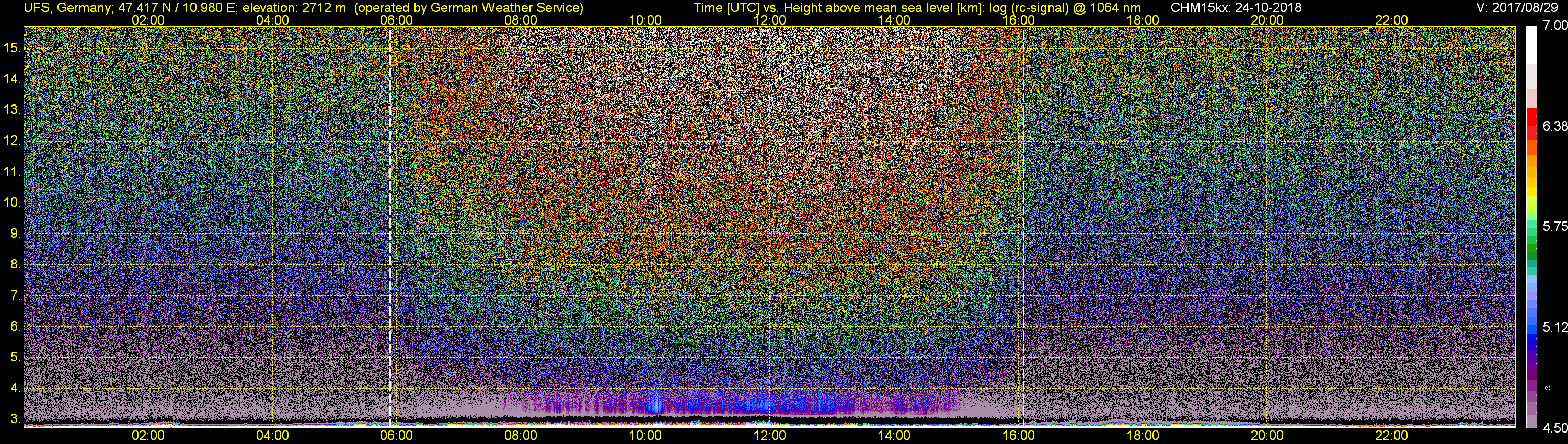
Task: Click the white top segment of the colorbar
Action: (1531, 45)
